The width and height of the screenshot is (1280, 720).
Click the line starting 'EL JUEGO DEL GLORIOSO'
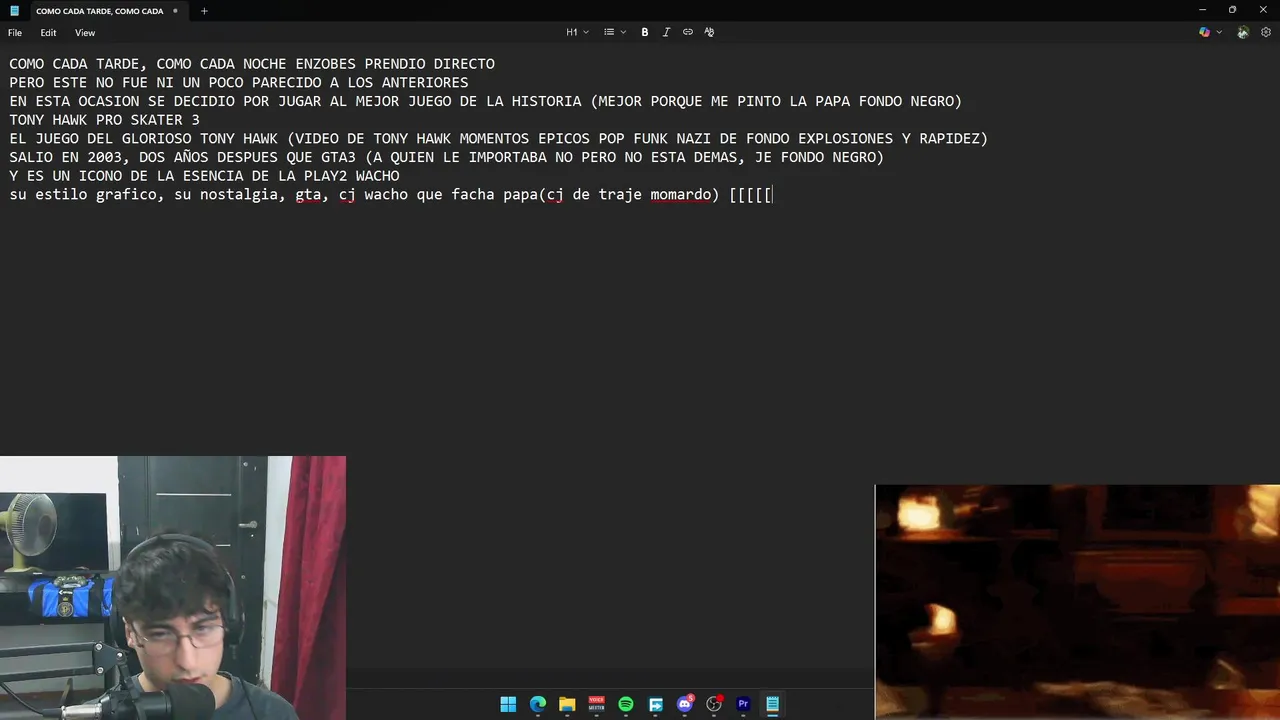(499, 139)
